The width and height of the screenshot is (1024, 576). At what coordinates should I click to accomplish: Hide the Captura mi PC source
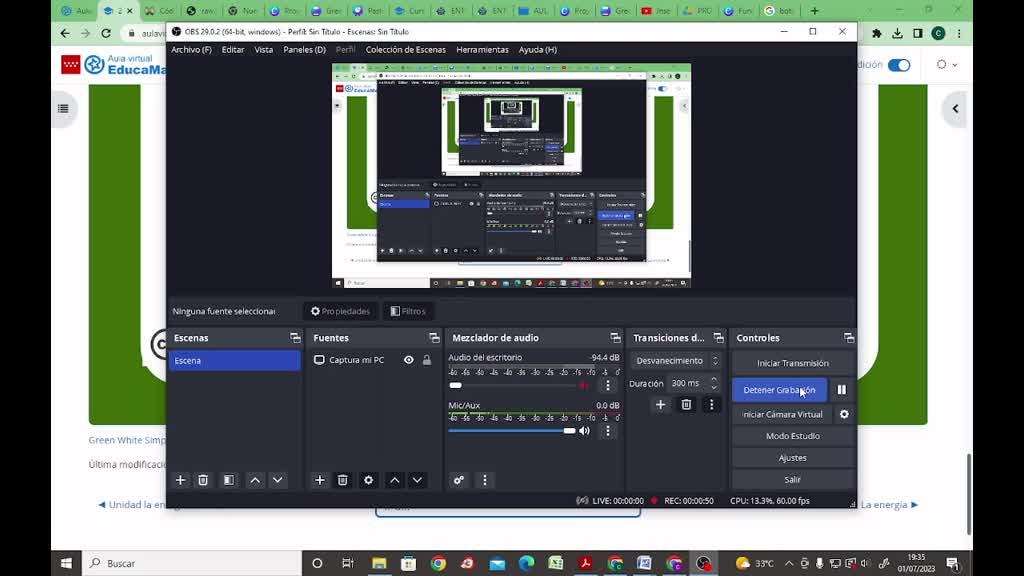(409, 360)
